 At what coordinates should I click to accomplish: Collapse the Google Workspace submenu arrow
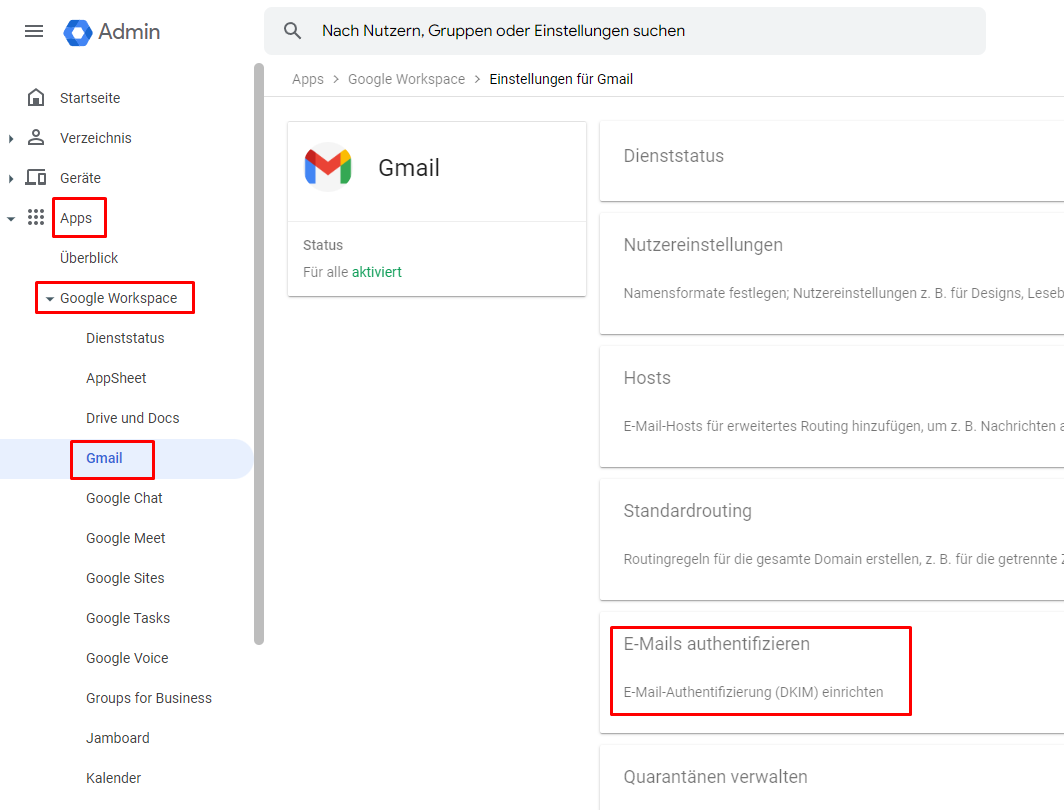[x=50, y=298]
